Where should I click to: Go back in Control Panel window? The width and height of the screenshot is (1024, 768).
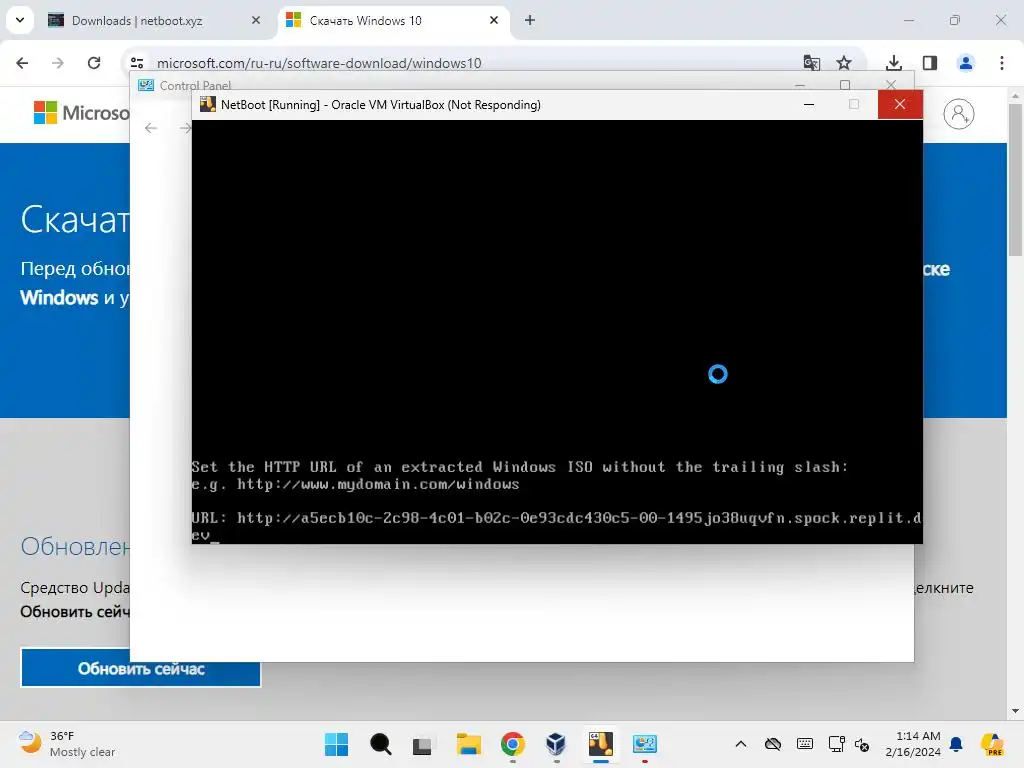point(151,128)
